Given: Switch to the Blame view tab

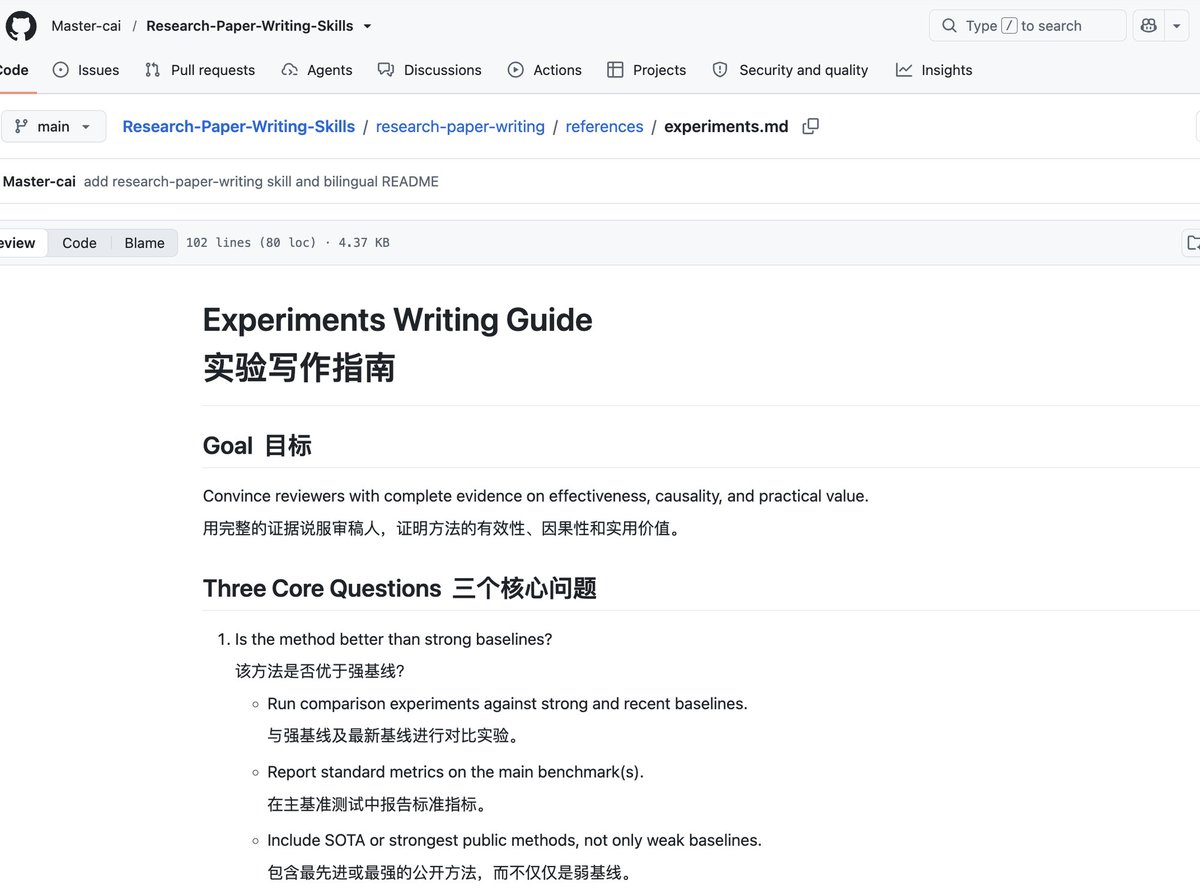Looking at the screenshot, I should 144,243.
